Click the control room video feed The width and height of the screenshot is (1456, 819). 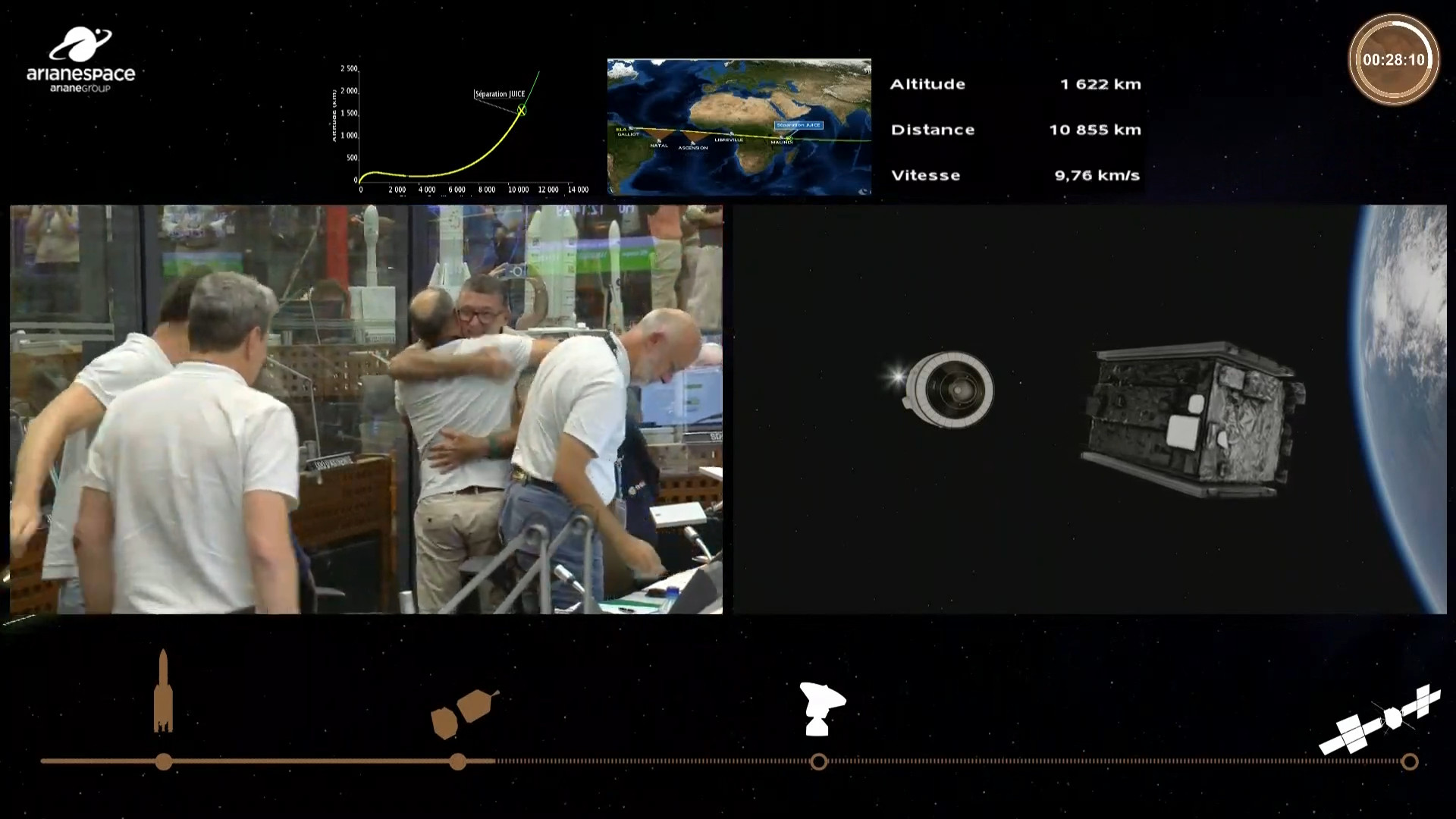(x=366, y=409)
